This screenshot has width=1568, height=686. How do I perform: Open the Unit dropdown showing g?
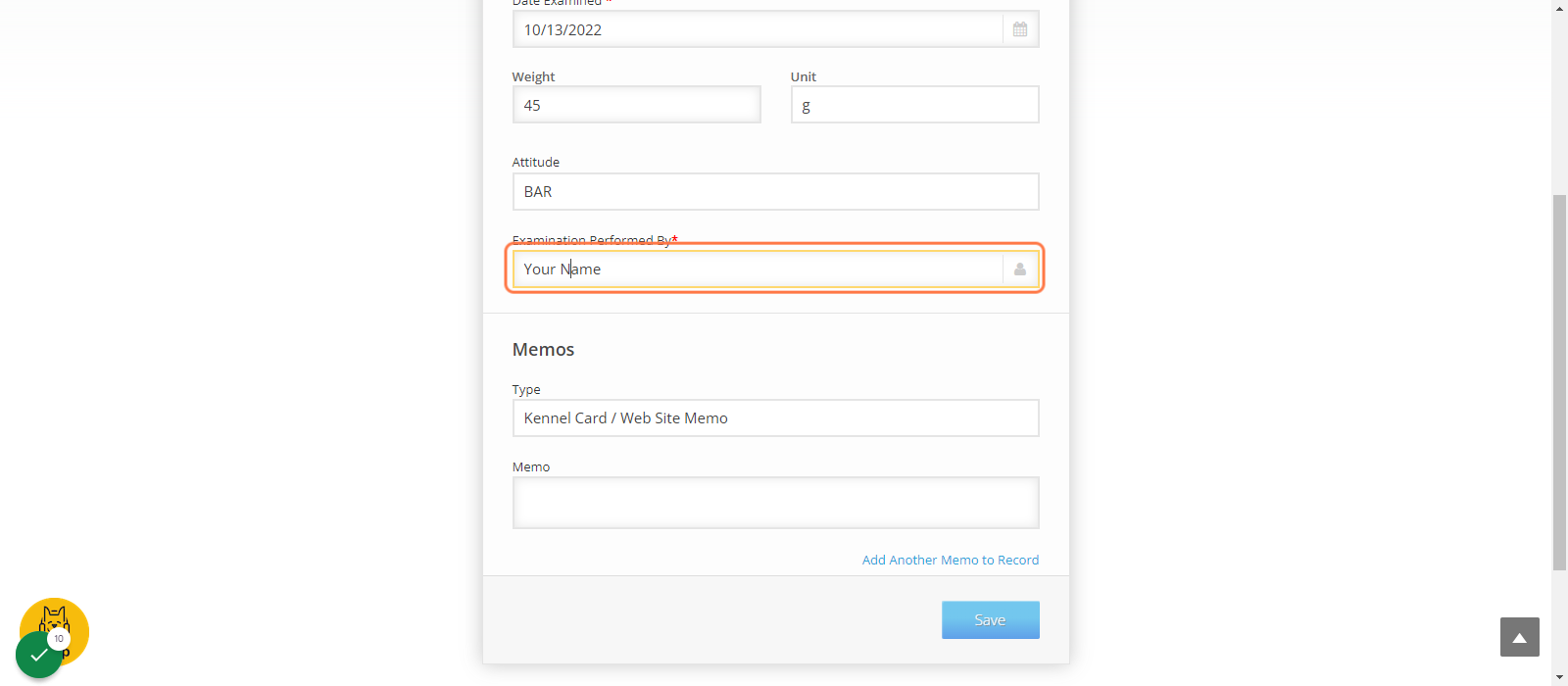[914, 105]
